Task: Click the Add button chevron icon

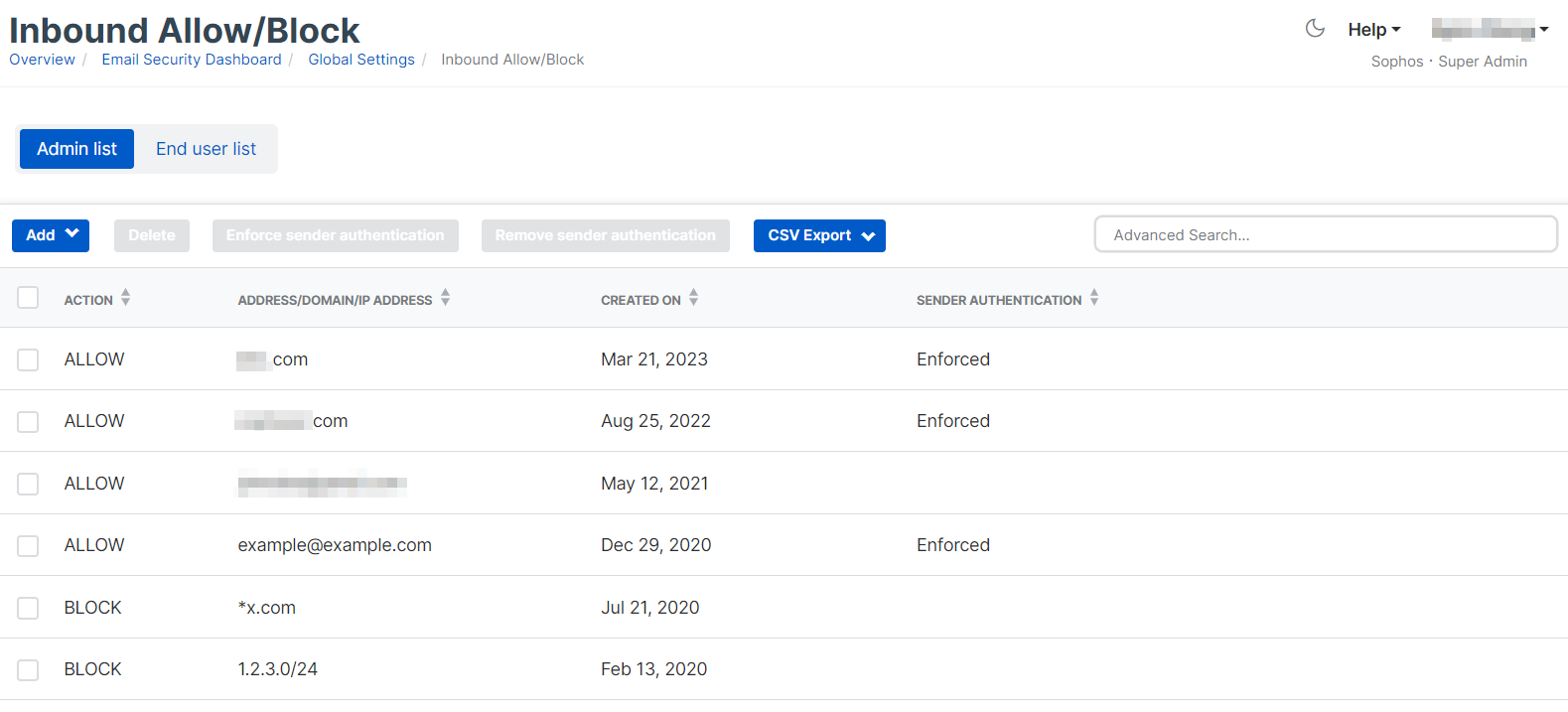Action: tap(71, 234)
